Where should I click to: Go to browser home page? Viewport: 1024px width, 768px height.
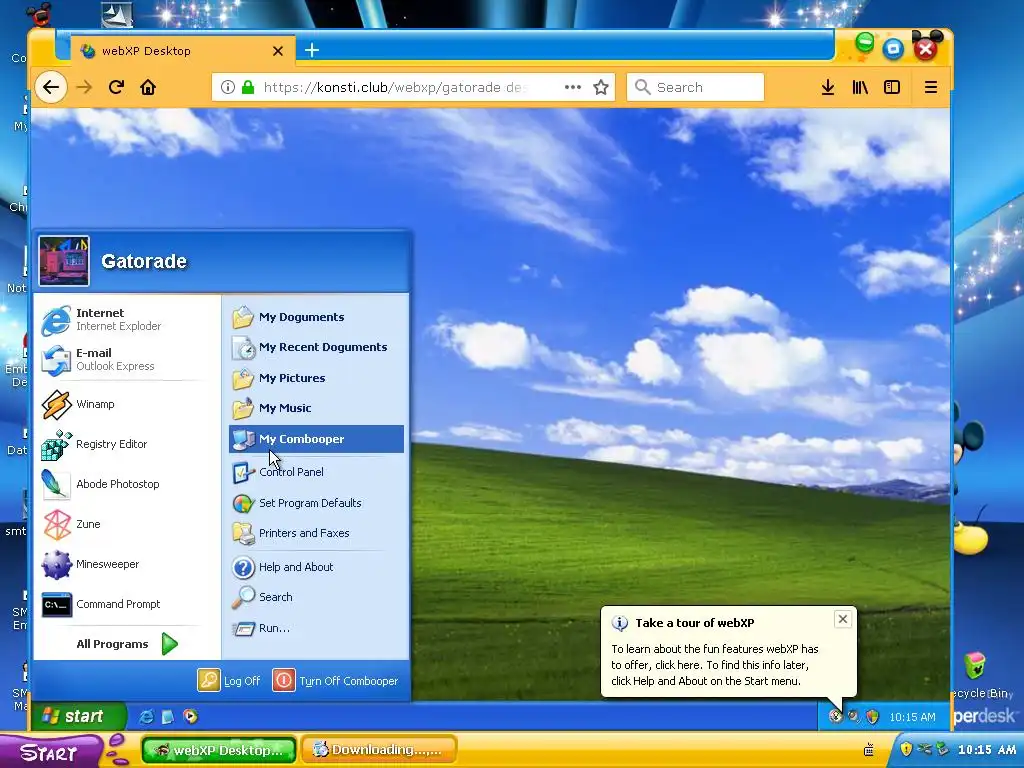click(148, 88)
